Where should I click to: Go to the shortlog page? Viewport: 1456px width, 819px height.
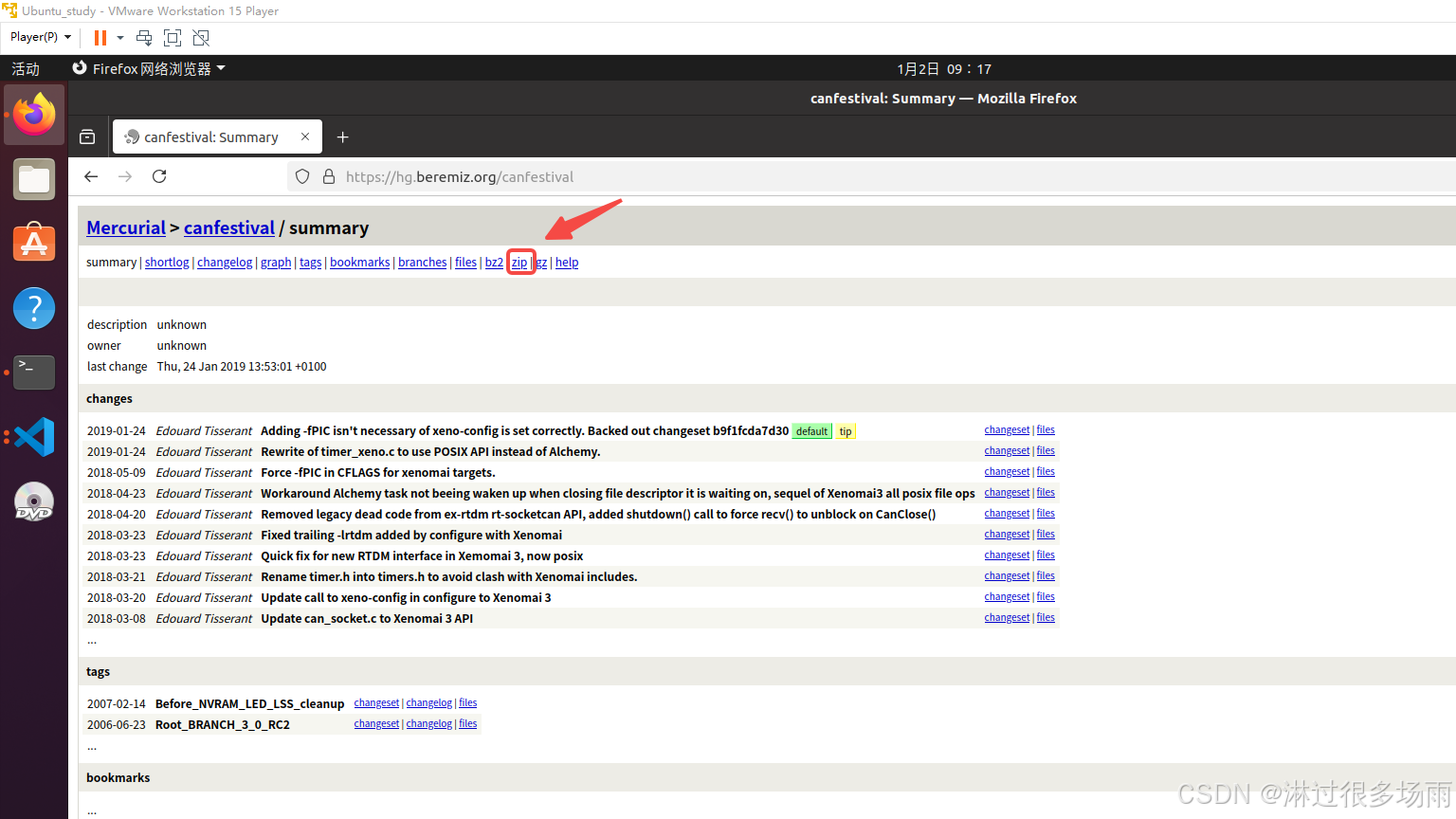coord(167,263)
